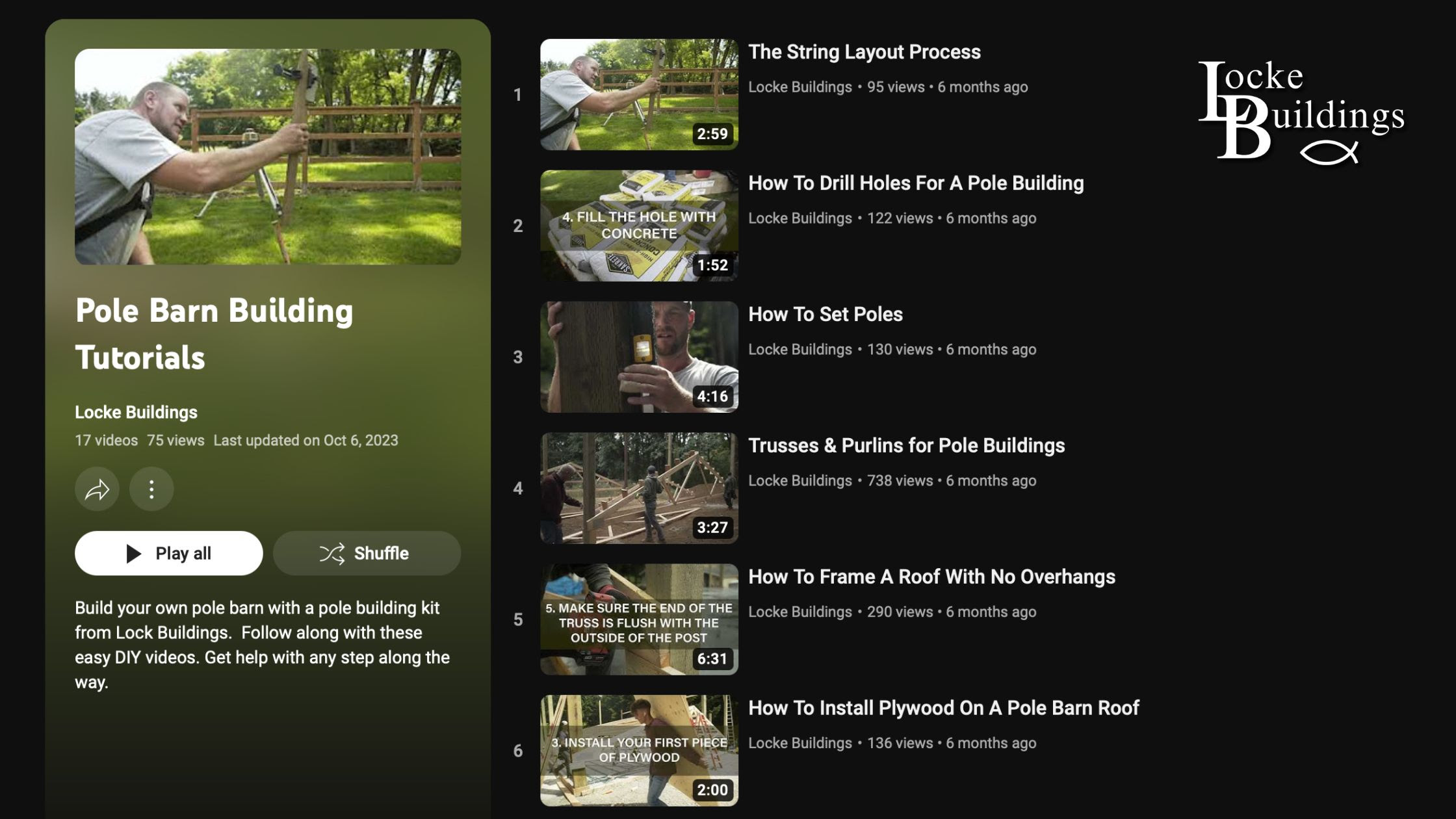Open the playlist cover thumbnail
The width and height of the screenshot is (1456, 819).
268,157
